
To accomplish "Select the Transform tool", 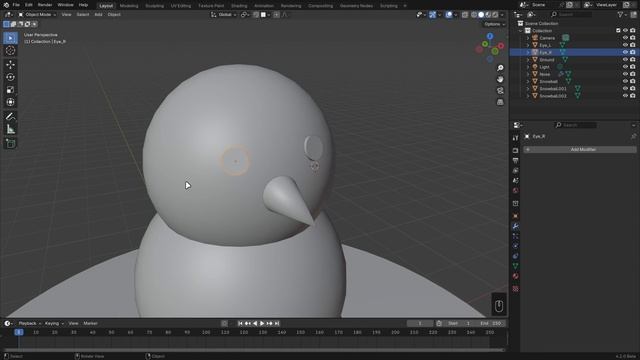I will pyautogui.click(x=11, y=102).
